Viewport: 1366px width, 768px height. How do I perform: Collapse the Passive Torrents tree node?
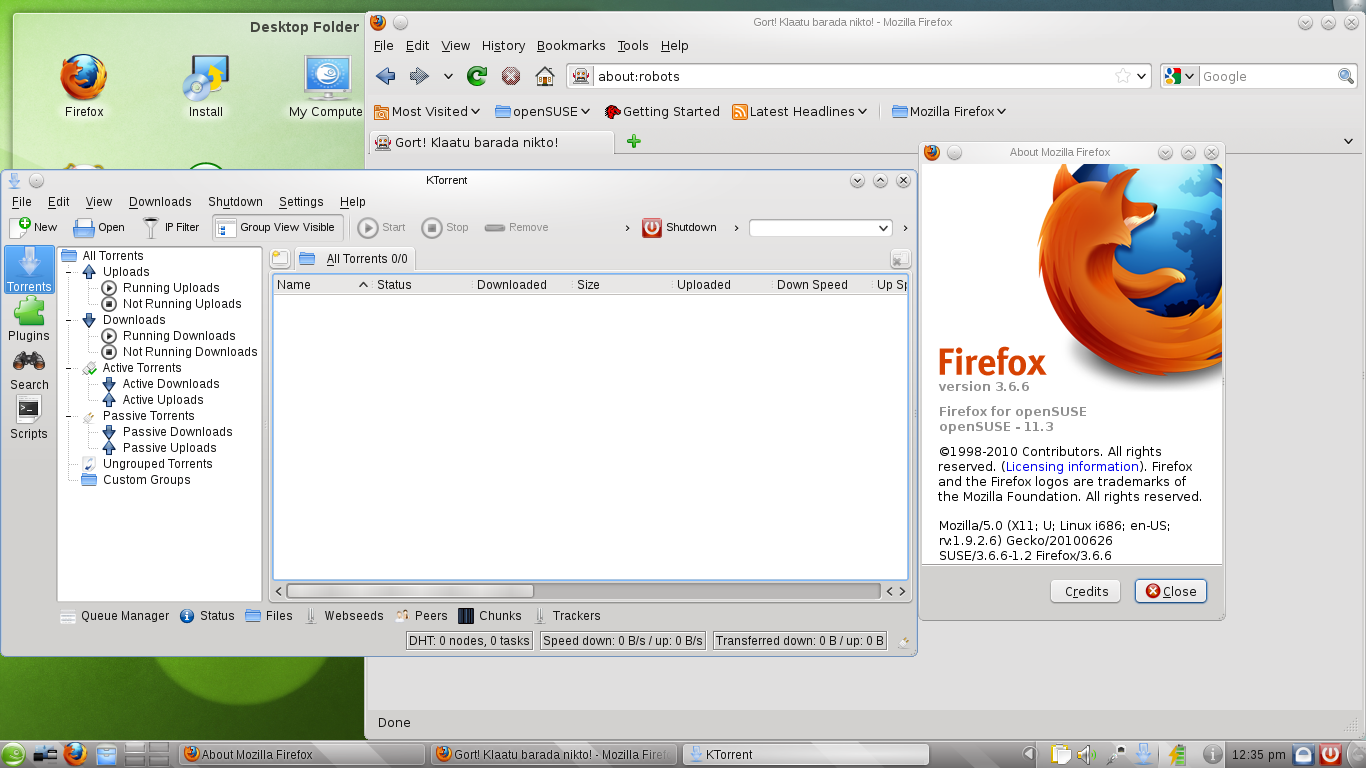coord(69,416)
